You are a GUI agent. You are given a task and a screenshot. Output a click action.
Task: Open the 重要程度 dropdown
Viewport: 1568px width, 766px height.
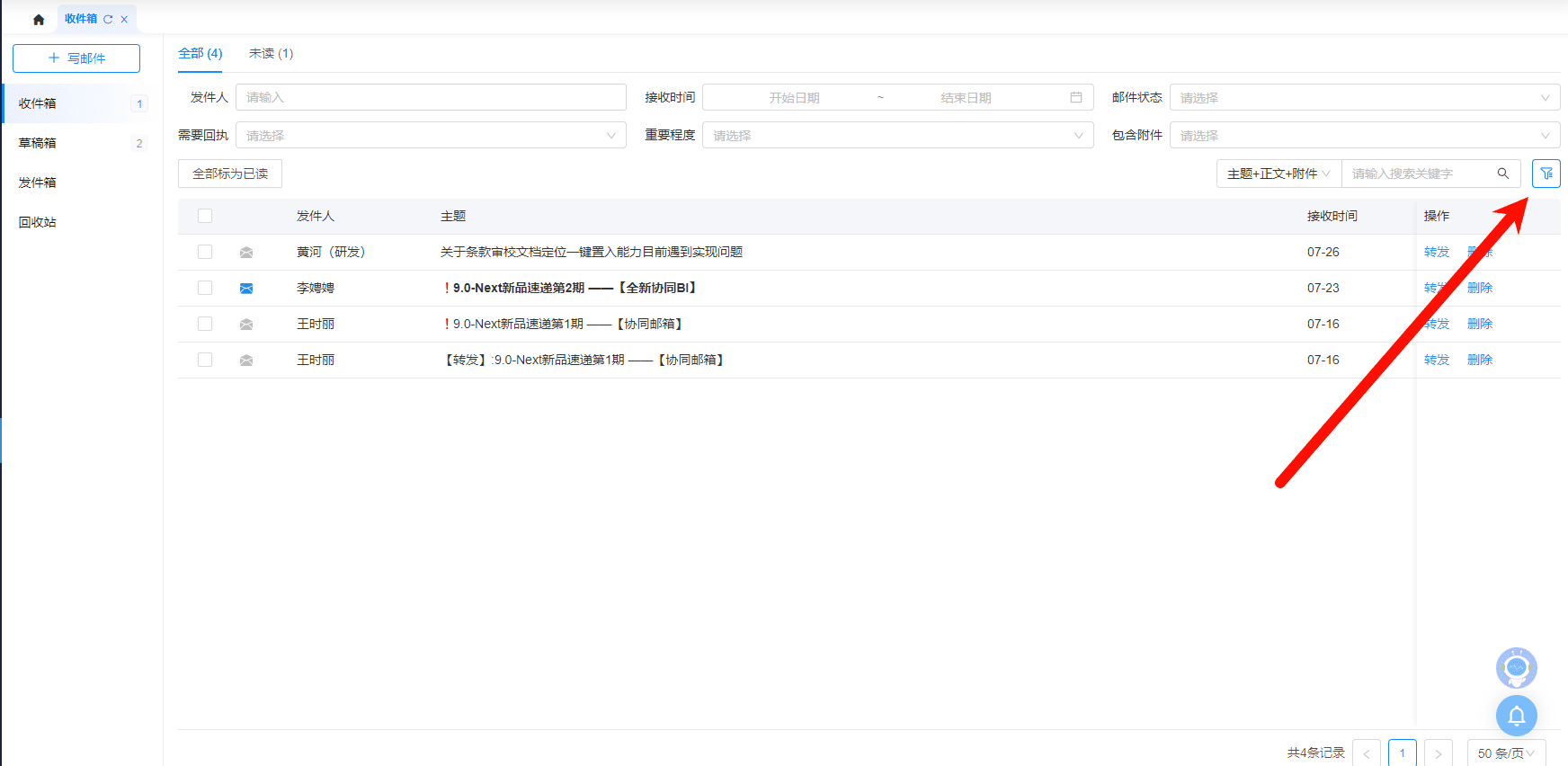pyautogui.click(x=897, y=135)
